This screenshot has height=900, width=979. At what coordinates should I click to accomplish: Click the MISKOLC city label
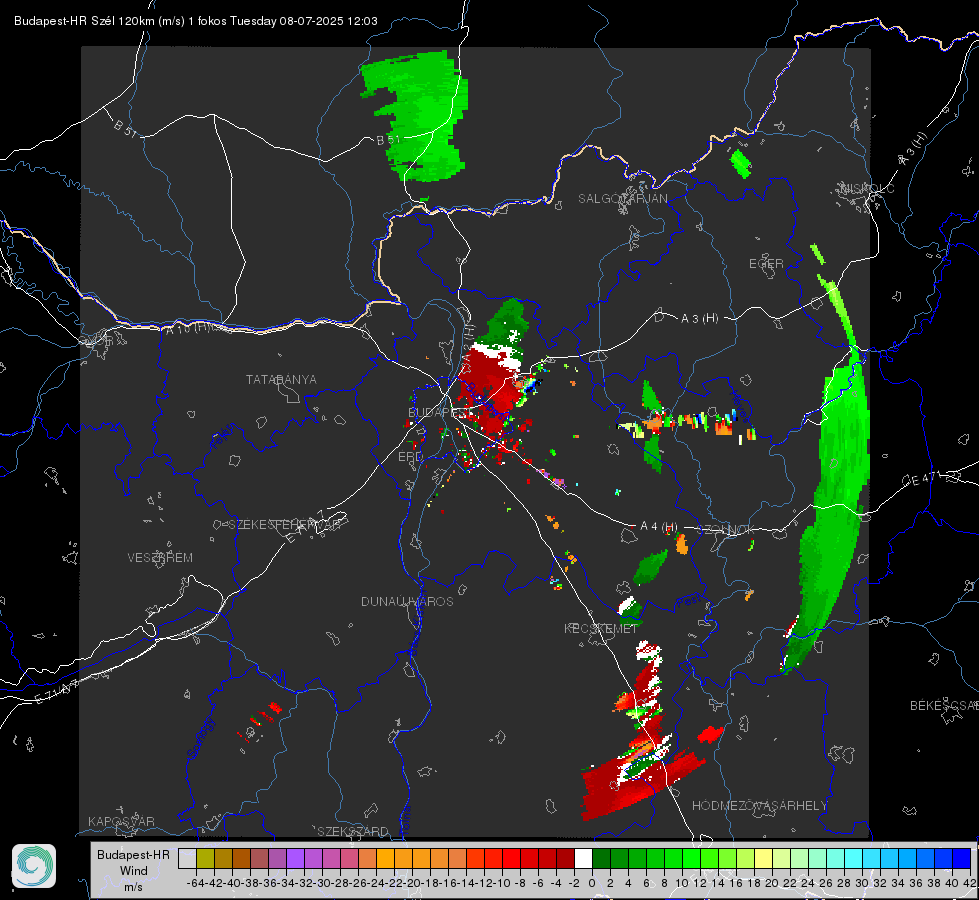coord(868,188)
